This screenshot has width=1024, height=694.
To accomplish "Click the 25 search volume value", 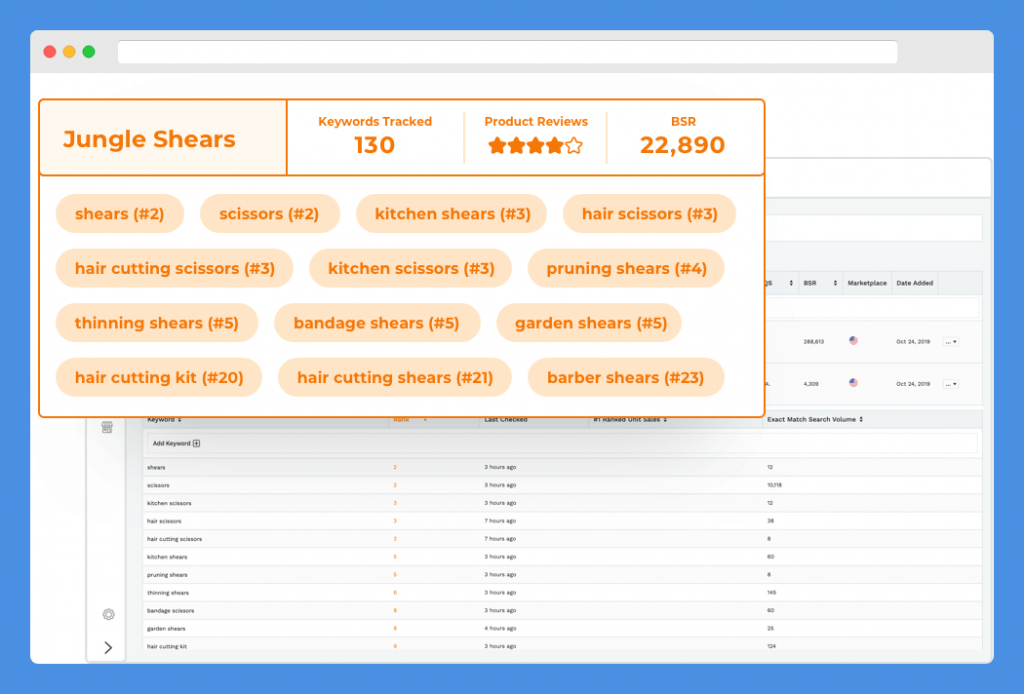I will coord(771,629).
